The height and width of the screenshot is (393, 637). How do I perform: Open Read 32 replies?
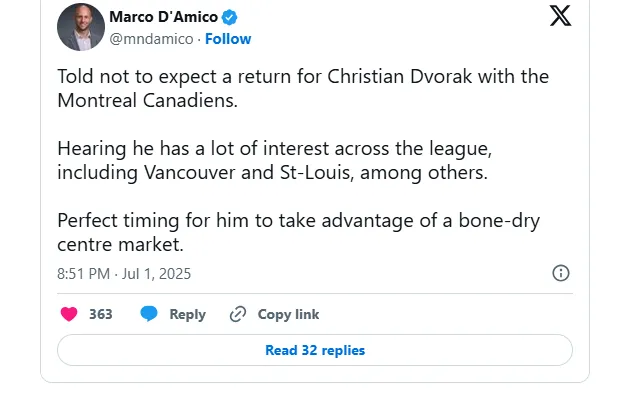[x=315, y=350]
